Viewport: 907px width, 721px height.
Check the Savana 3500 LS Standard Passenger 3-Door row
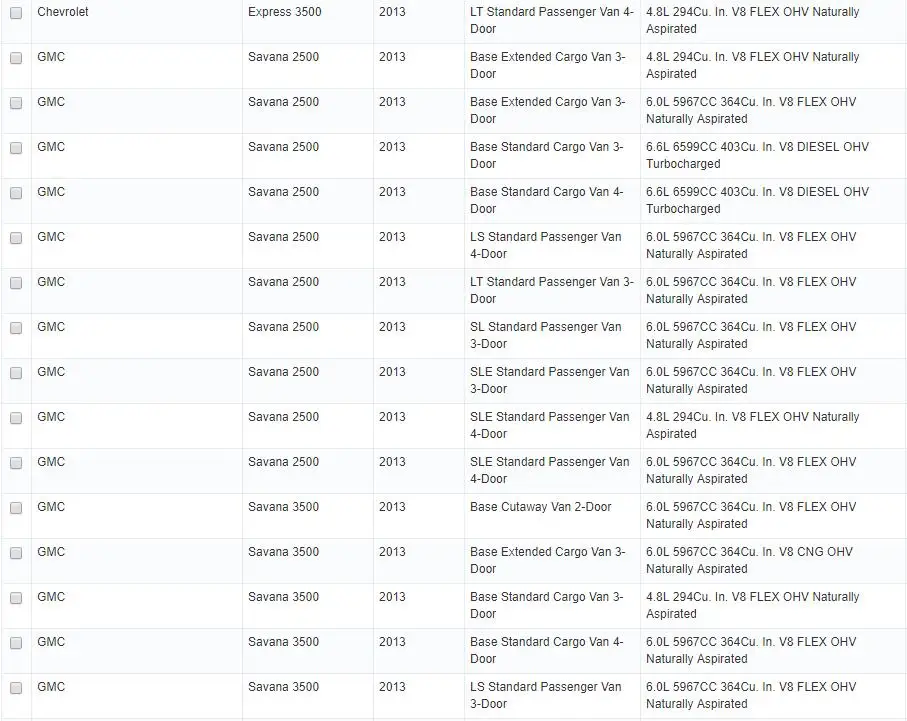[x=16, y=688]
